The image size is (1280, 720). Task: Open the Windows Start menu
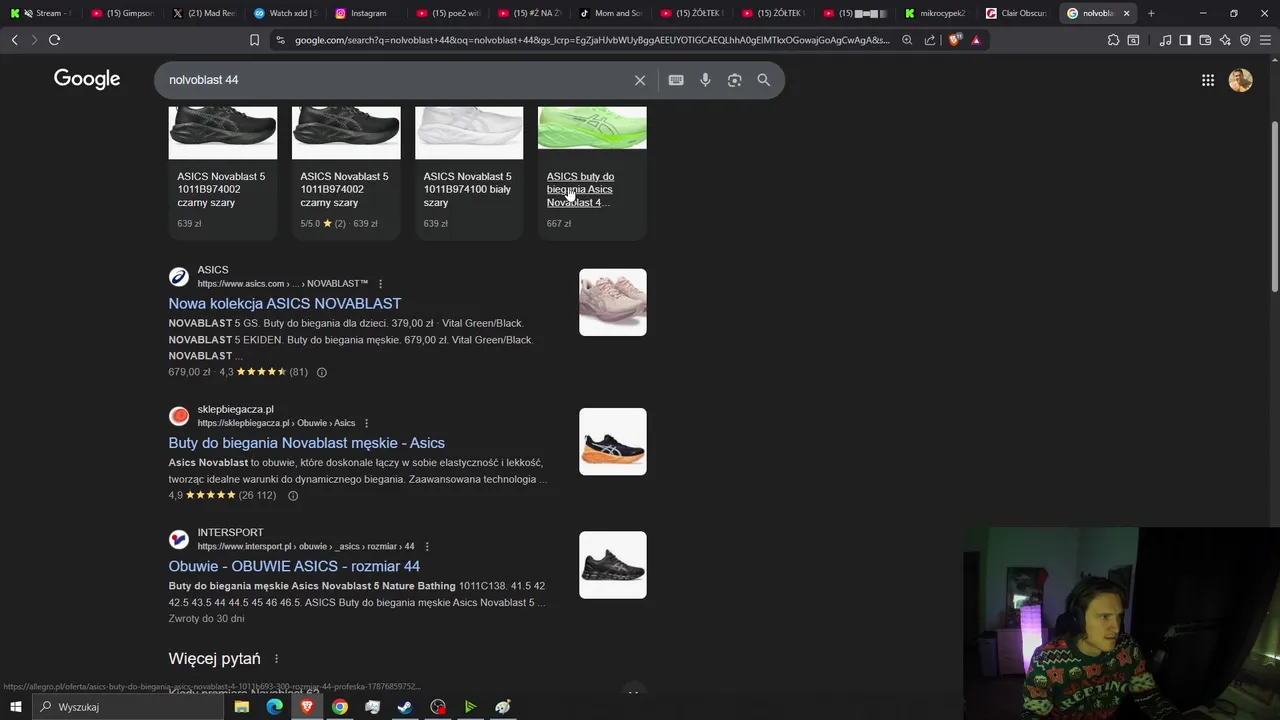coord(16,707)
